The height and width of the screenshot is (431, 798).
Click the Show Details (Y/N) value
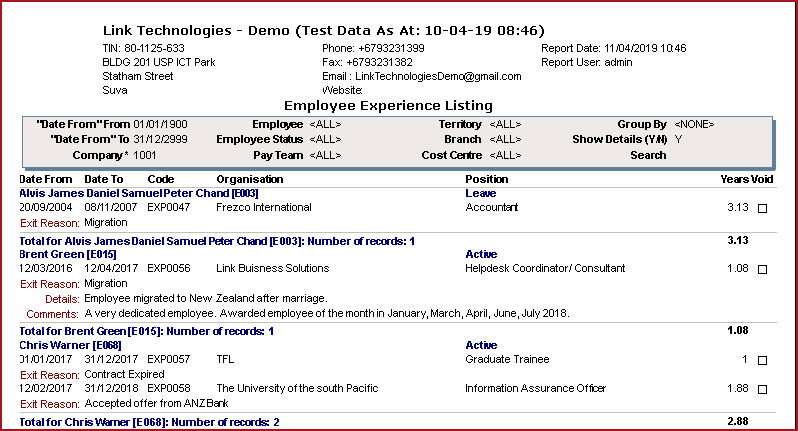[678, 140]
